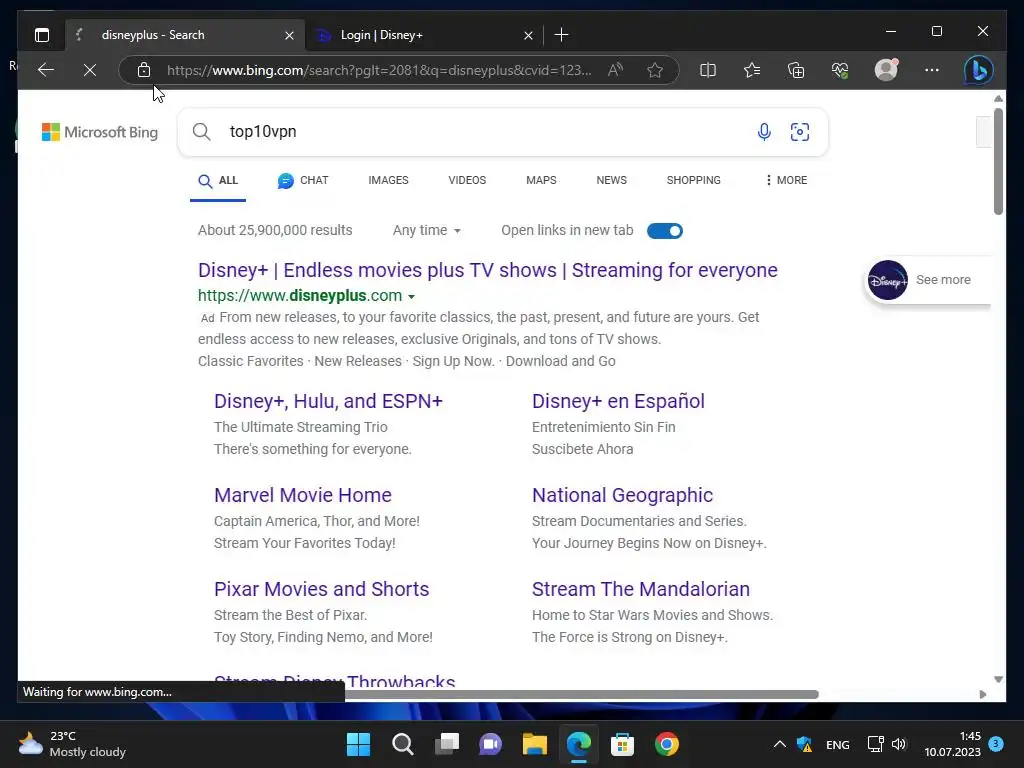Screen dimensions: 1024x768
Task: Click the address bar URL
Action: 379,70
